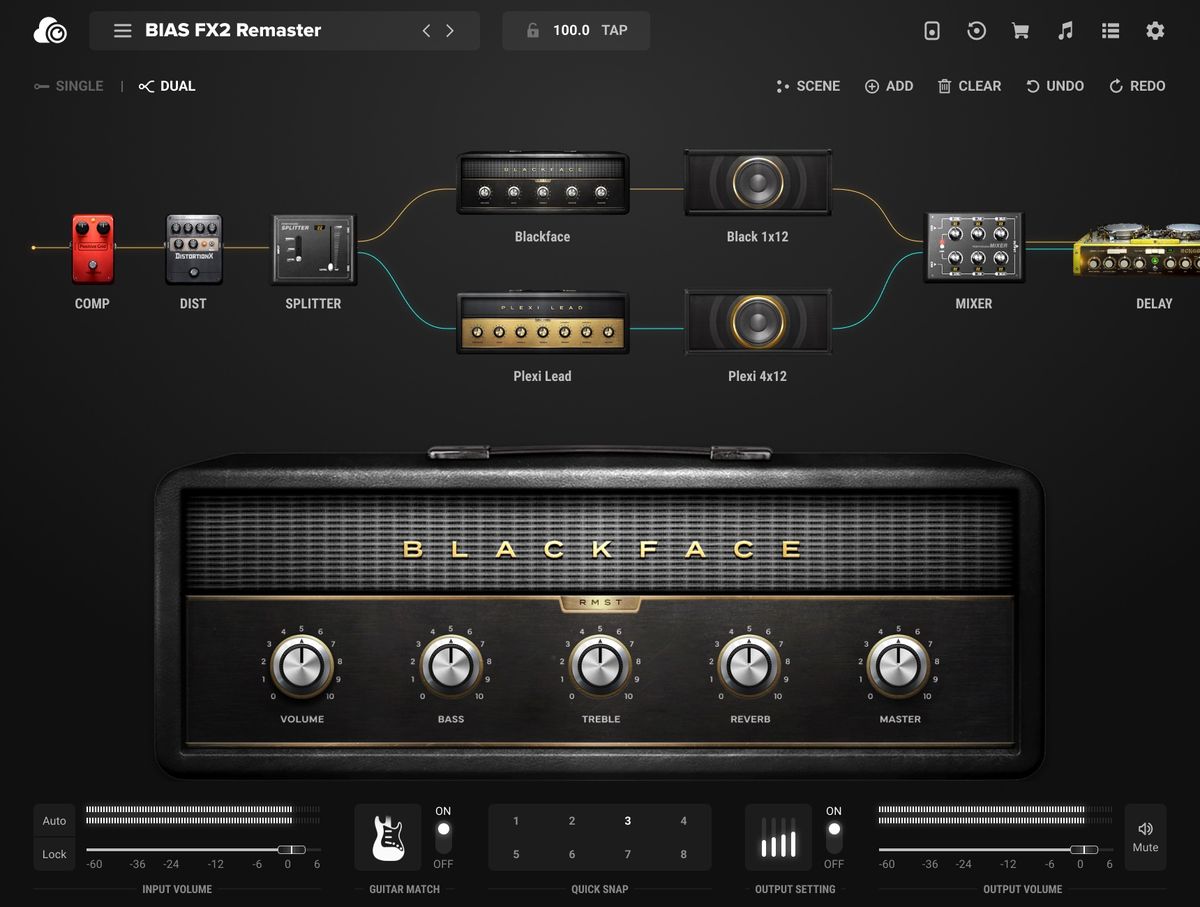Viewport: 1200px width, 907px height.
Task: Click the "Plexi 4x12" label
Action: [x=757, y=376]
